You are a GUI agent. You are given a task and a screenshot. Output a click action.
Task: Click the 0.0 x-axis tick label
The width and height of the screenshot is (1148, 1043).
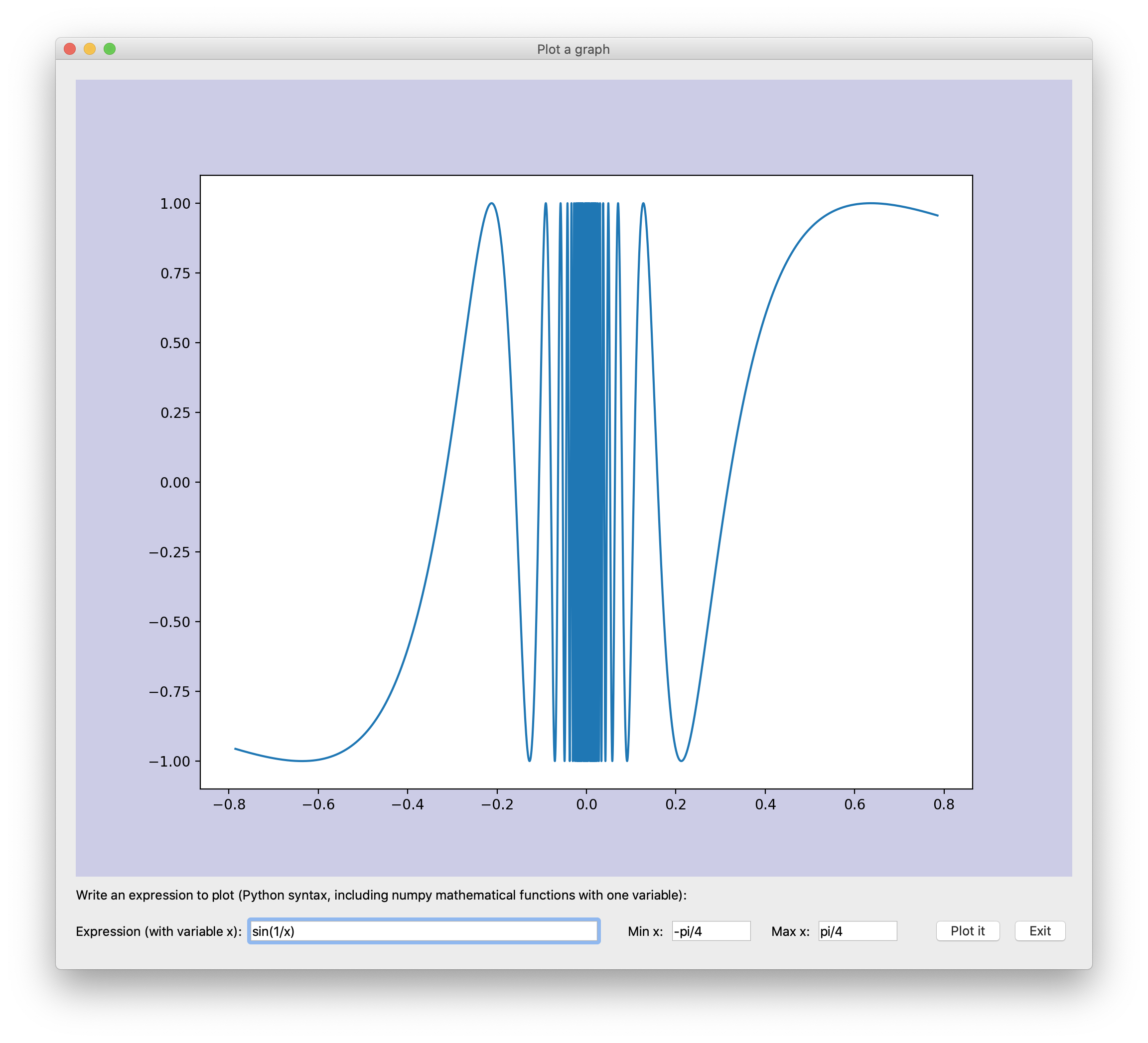(586, 804)
